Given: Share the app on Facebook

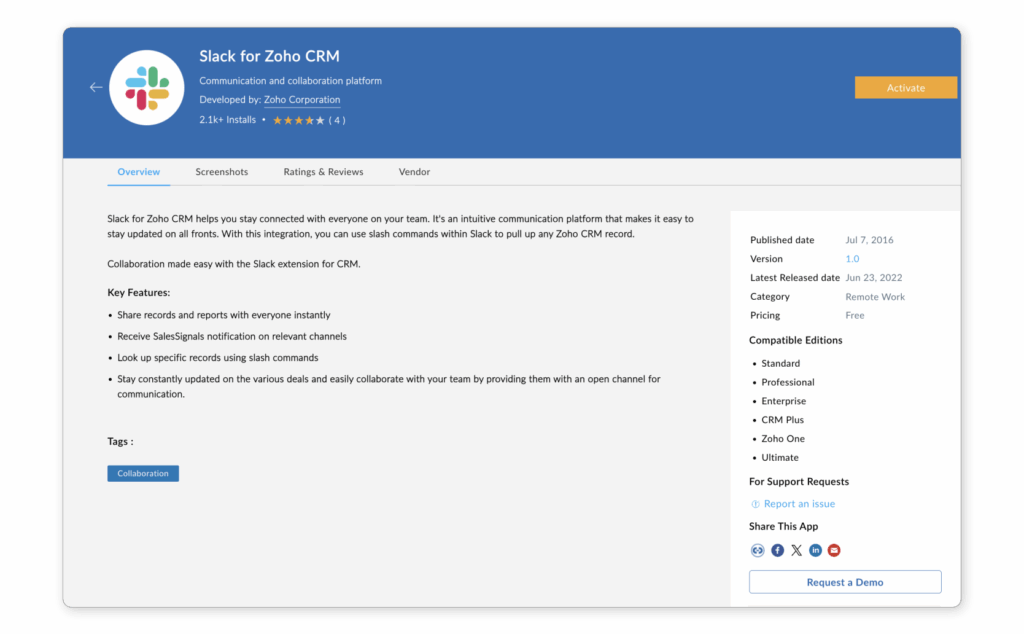Looking at the screenshot, I should [777, 550].
